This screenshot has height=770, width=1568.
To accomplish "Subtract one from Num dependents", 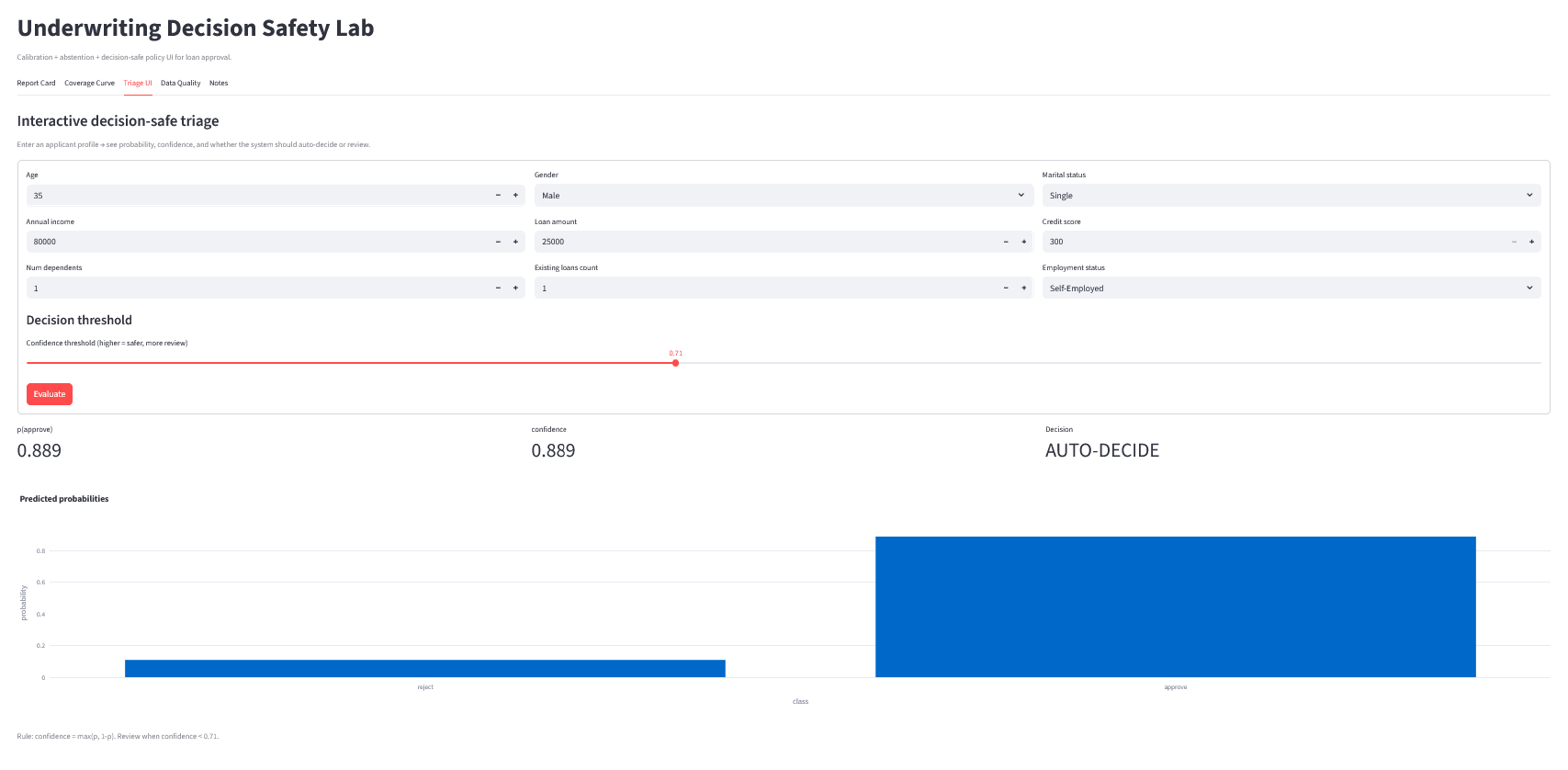I will tap(498, 289).
